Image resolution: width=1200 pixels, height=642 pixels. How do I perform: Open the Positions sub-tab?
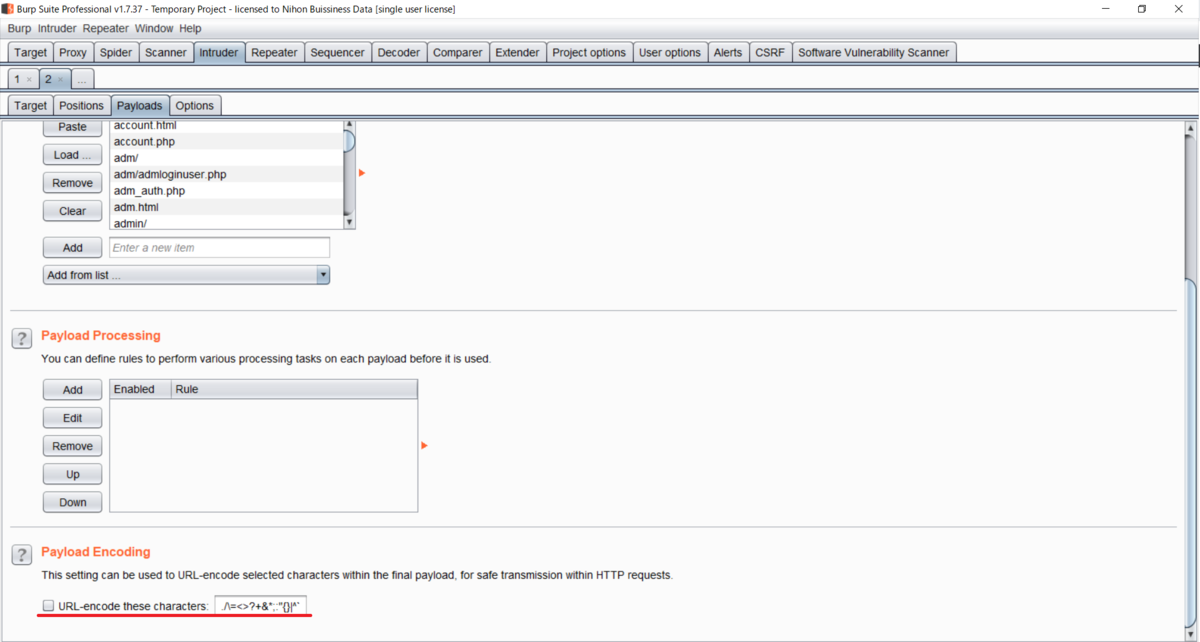click(81, 105)
